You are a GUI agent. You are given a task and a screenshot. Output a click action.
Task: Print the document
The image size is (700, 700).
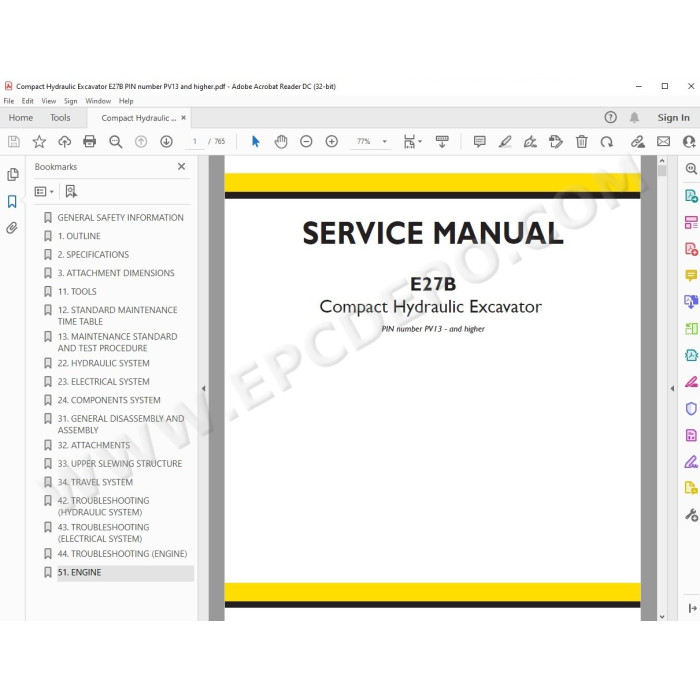pos(90,142)
